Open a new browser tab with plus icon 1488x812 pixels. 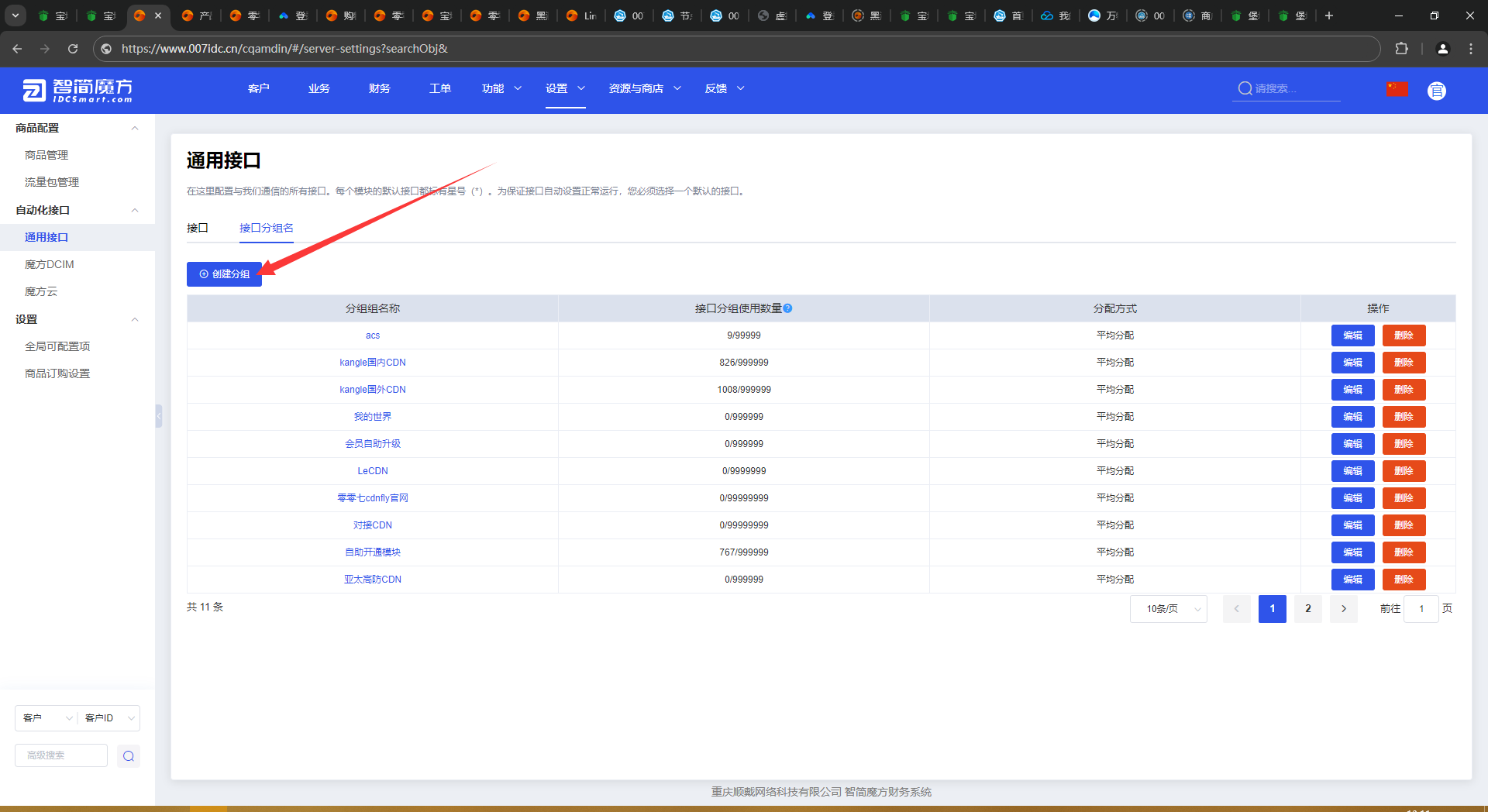[1329, 15]
